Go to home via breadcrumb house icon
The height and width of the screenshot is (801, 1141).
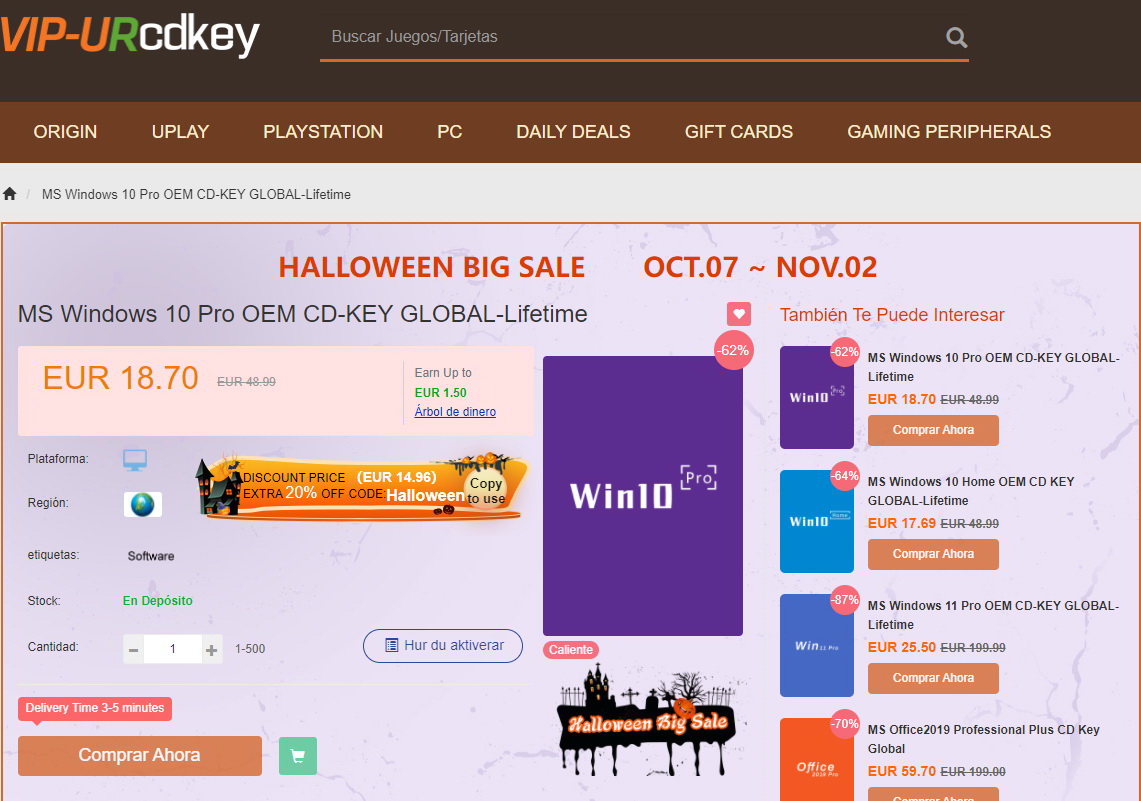pos(9,194)
